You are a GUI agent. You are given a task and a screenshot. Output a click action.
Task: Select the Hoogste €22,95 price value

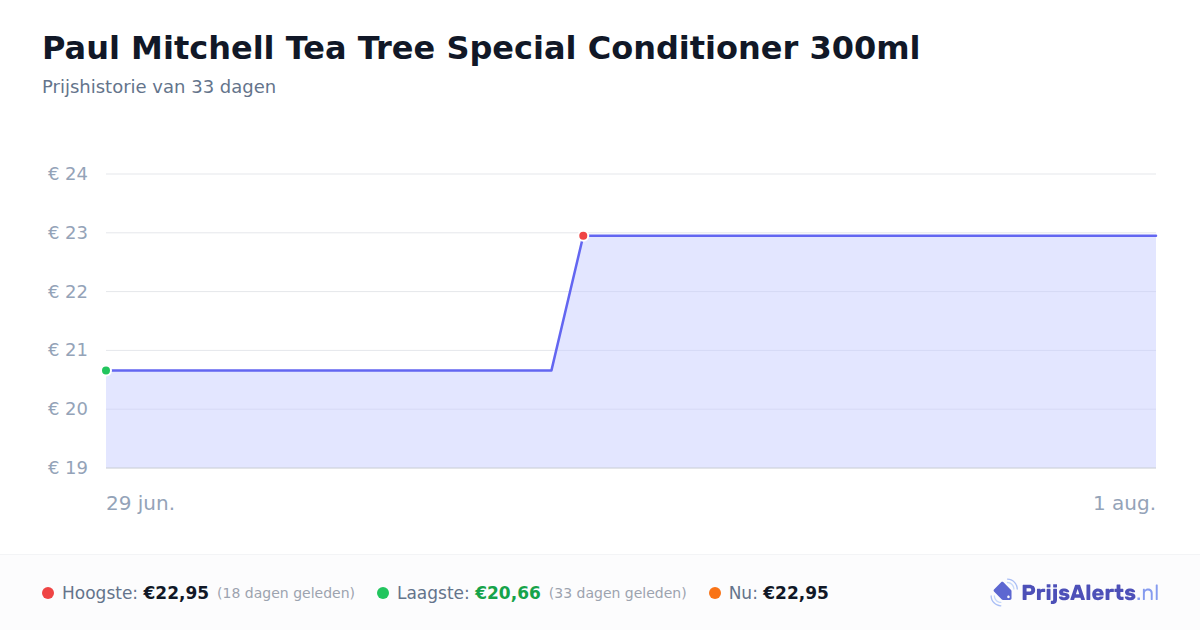176,593
